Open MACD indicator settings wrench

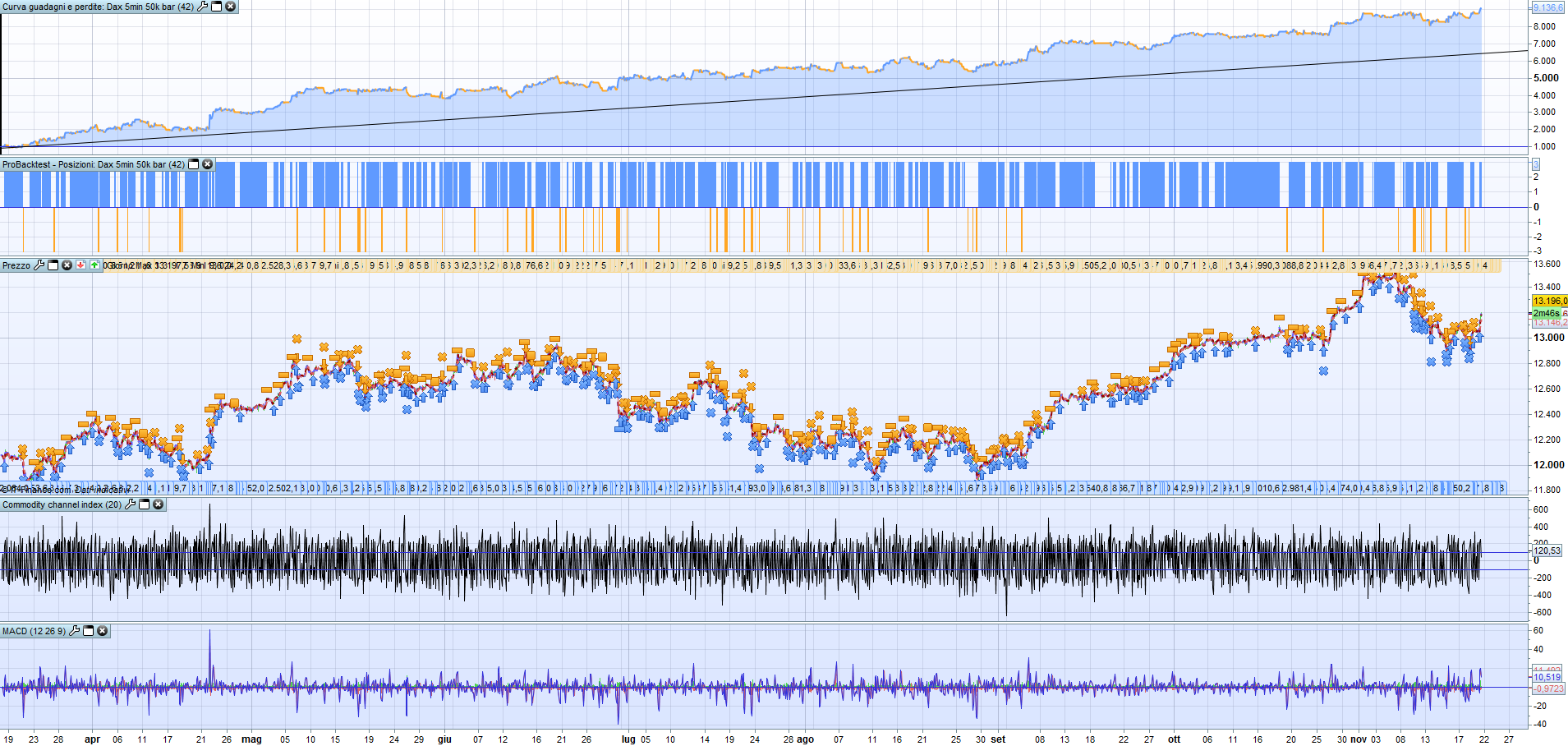coord(74,631)
